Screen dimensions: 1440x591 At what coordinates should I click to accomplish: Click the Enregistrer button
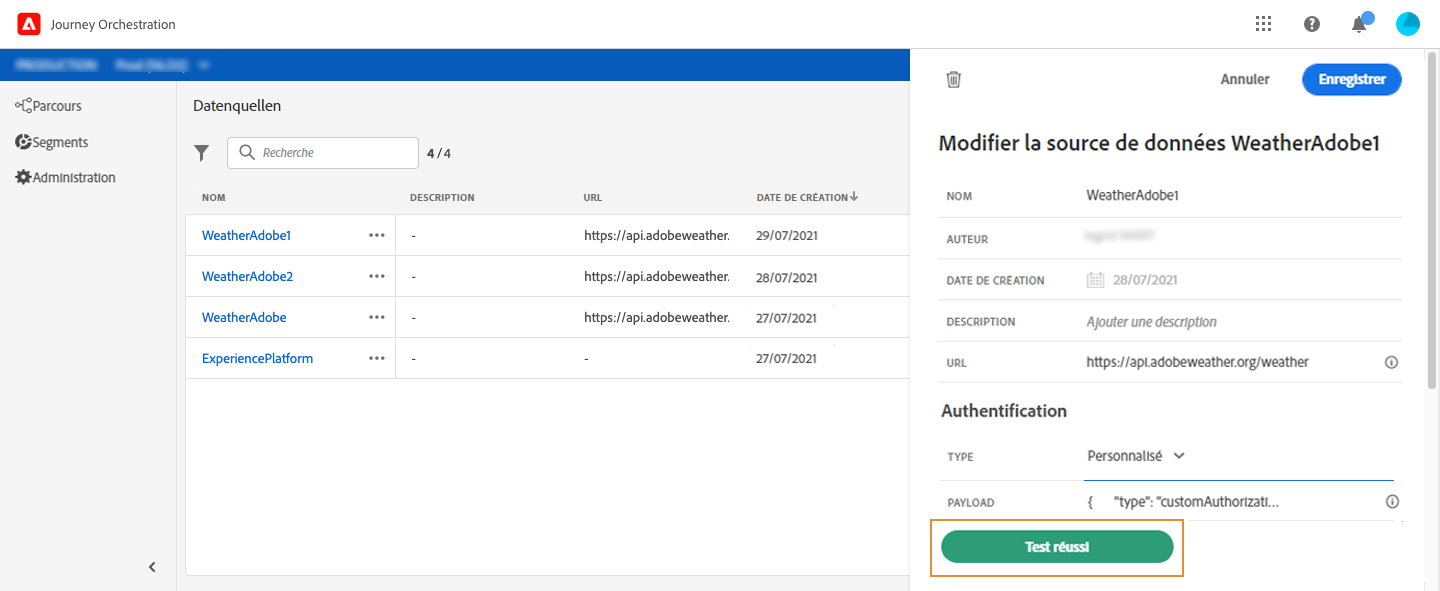tap(1352, 79)
